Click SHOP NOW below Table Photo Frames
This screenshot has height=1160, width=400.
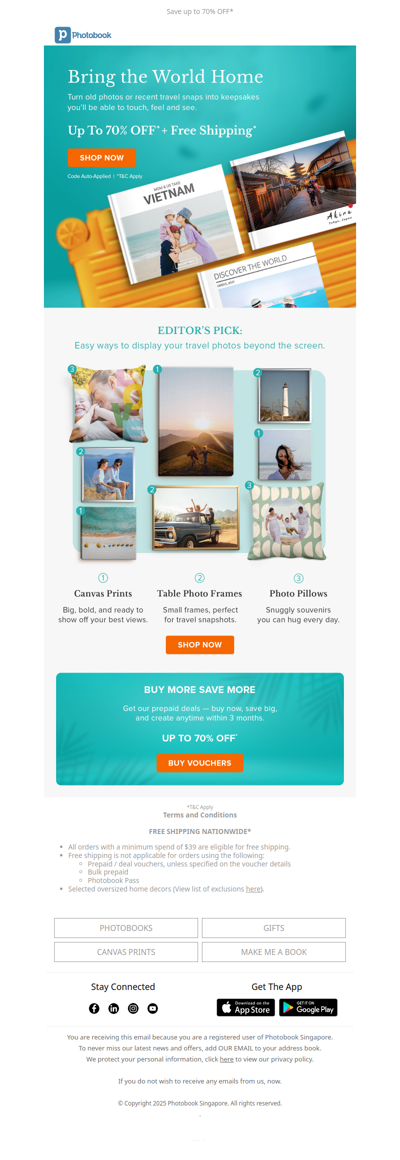200,645
